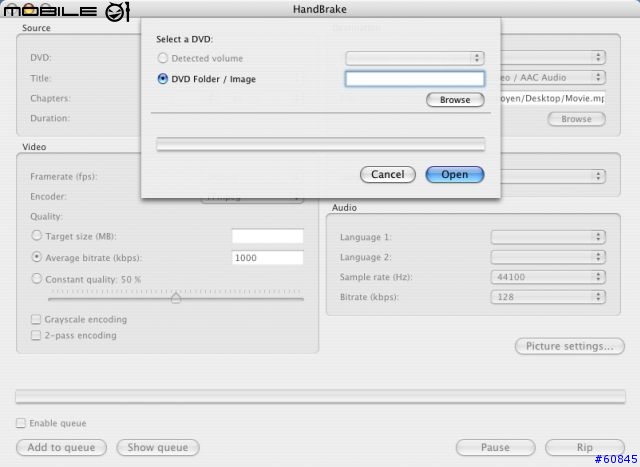Enable Grayscale encoding checkbox
The image size is (640, 467).
tap(36, 319)
